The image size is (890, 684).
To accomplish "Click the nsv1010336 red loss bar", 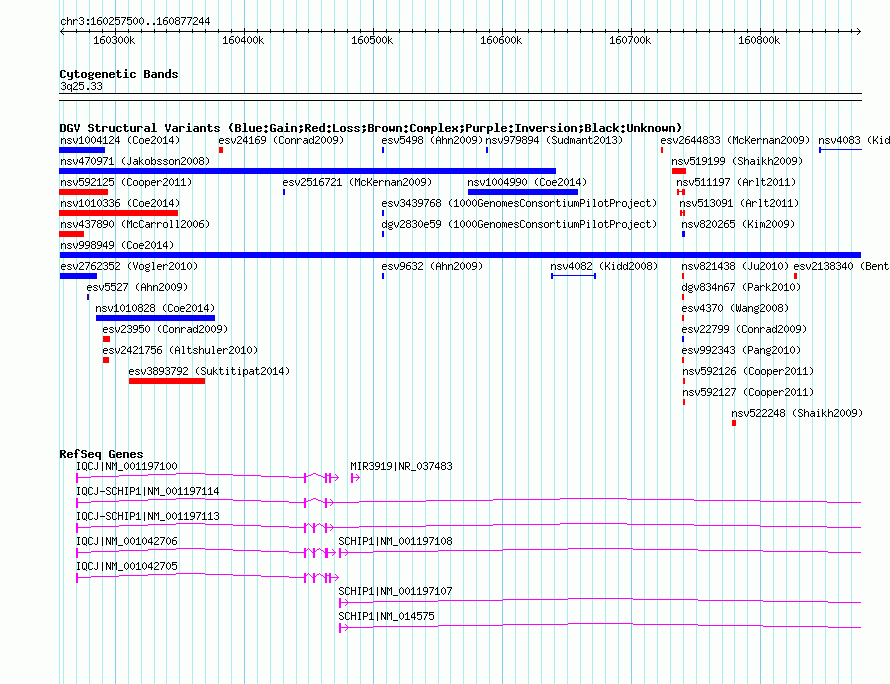I will [x=118, y=213].
